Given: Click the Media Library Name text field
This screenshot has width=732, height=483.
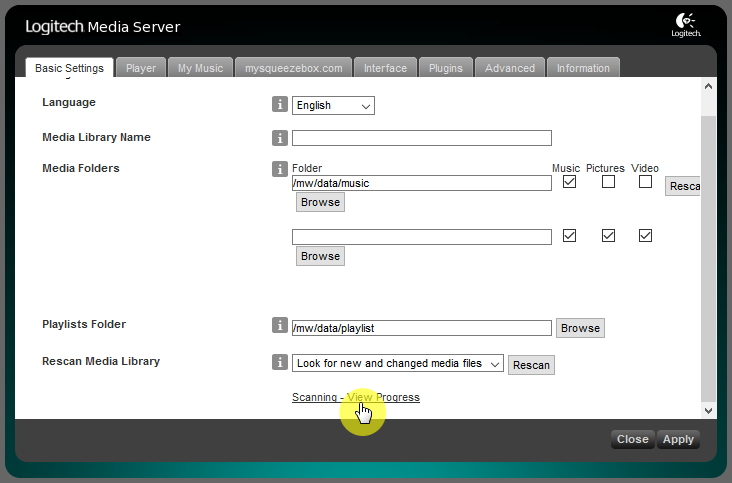Looking at the screenshot, I should coord(421,138).
